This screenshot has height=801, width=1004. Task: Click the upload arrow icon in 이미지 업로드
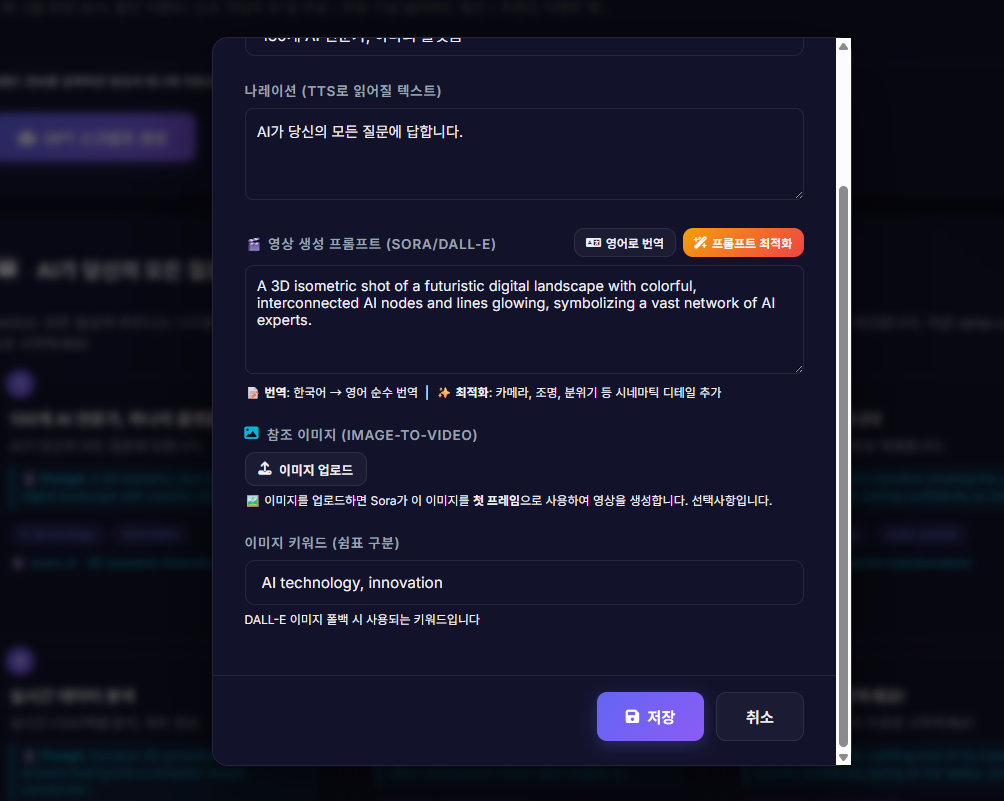(264, 469)
